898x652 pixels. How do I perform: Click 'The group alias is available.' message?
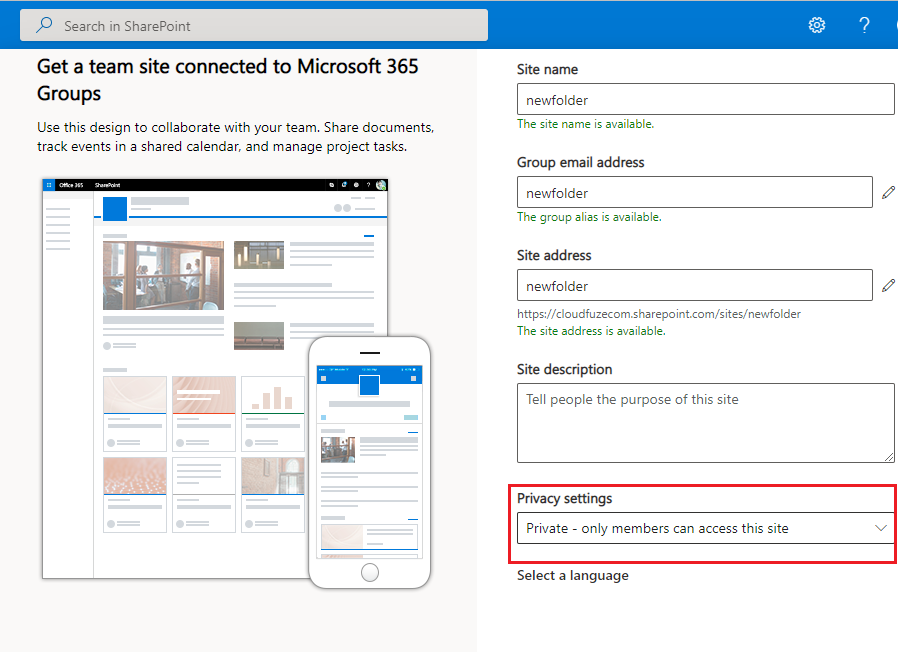click(589, 217)
